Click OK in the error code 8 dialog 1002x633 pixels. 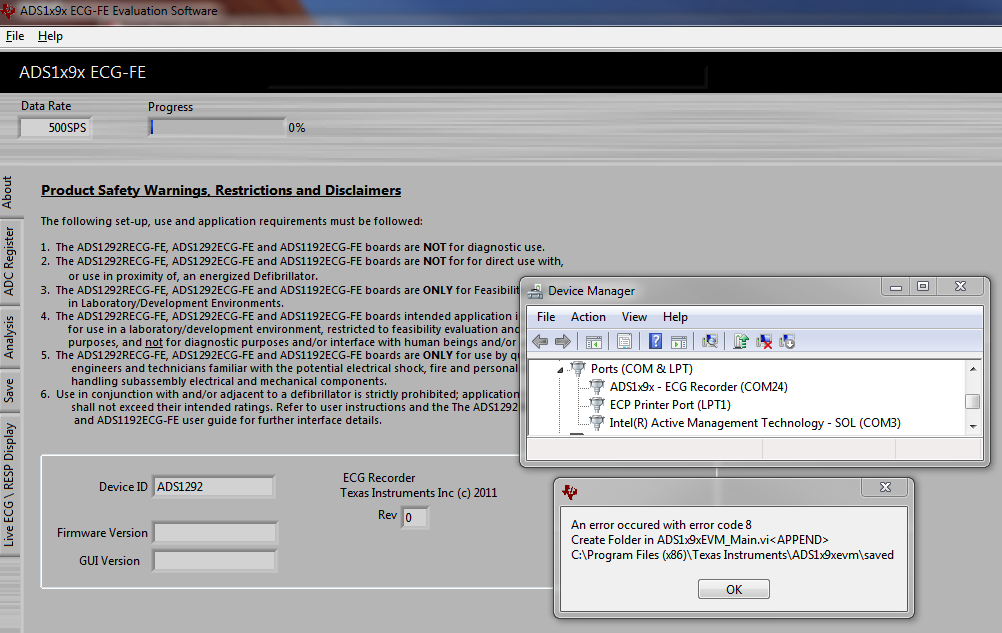734,589
